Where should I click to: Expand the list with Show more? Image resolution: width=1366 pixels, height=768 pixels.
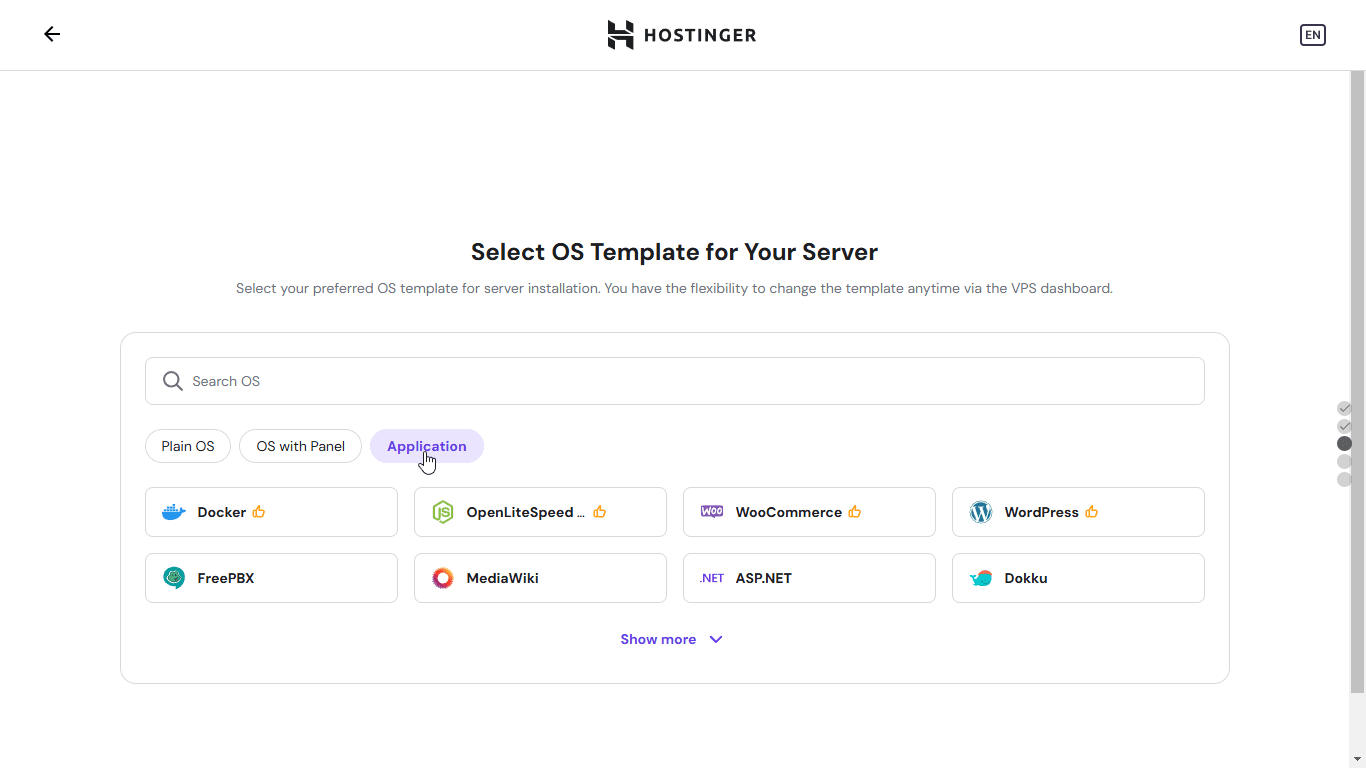[672, 639]
